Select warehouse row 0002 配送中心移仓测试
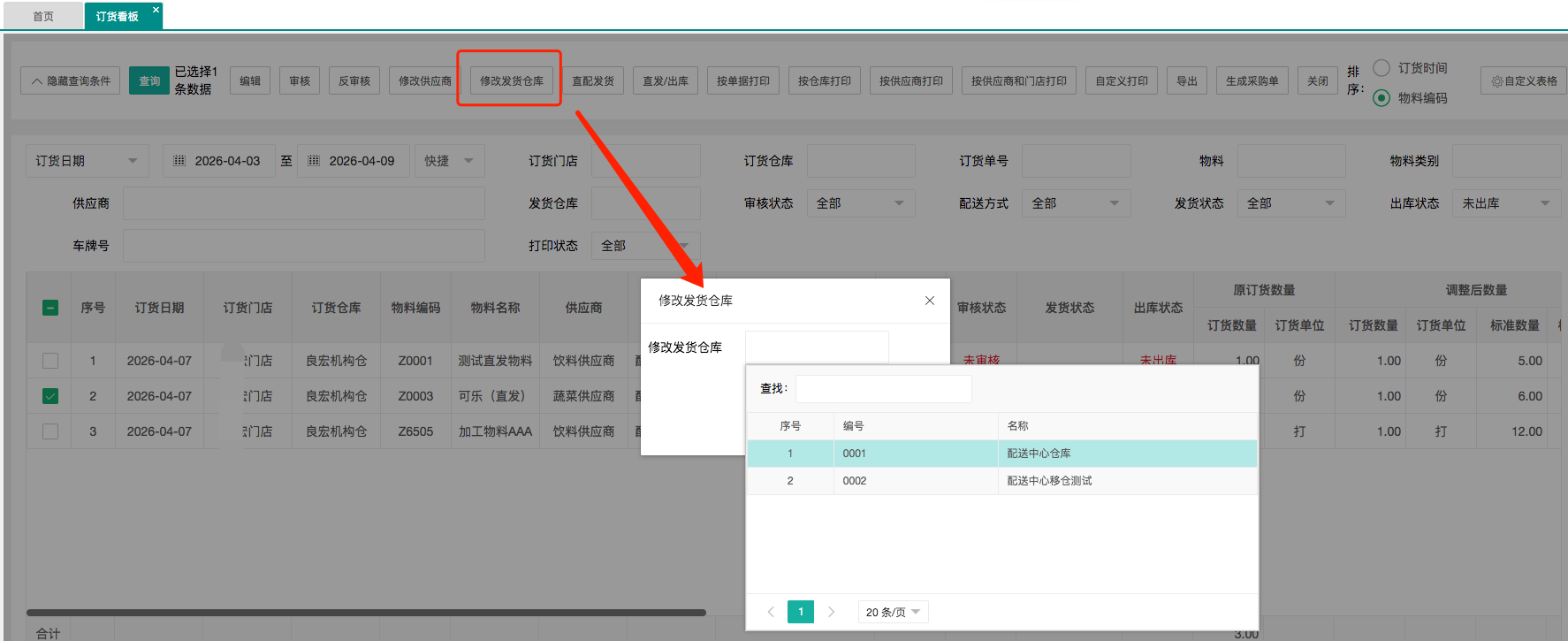Image resolution: width=1568 pixels, height=641 pixels. (x=1002, y=481)
